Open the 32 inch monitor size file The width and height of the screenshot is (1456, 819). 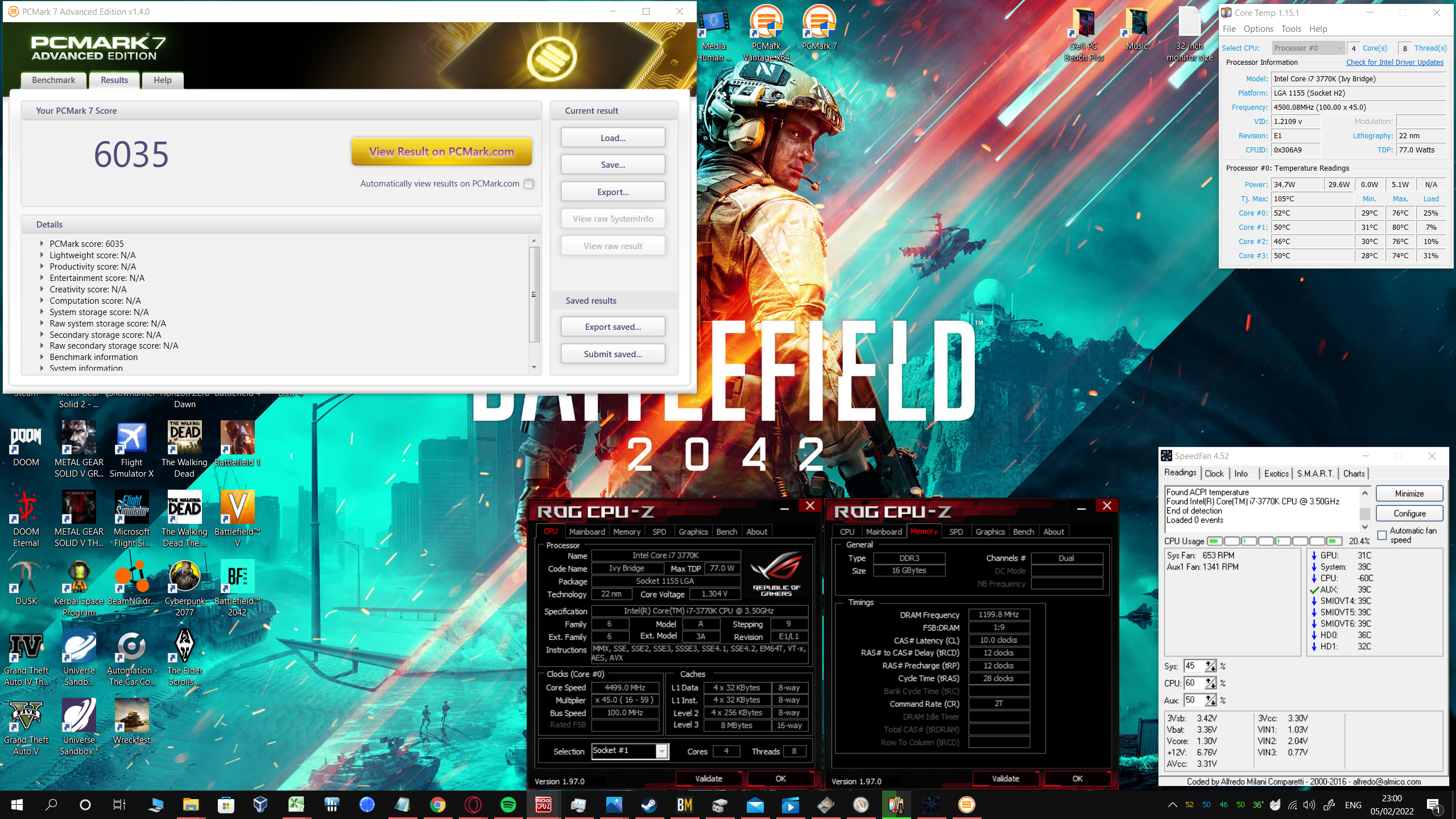tap(1189, 33)
